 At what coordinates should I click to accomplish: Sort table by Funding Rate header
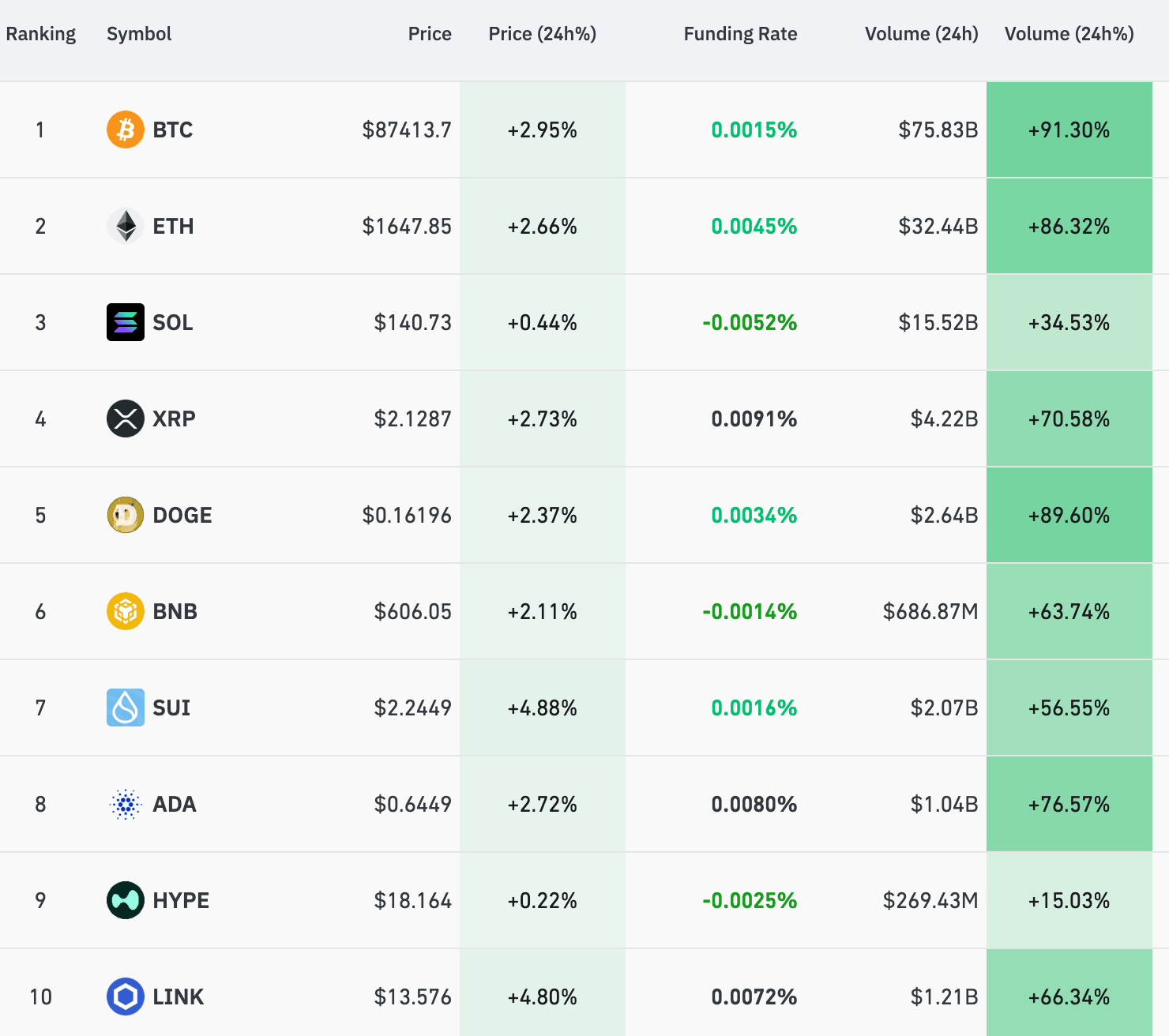click(x=740, y=34)
